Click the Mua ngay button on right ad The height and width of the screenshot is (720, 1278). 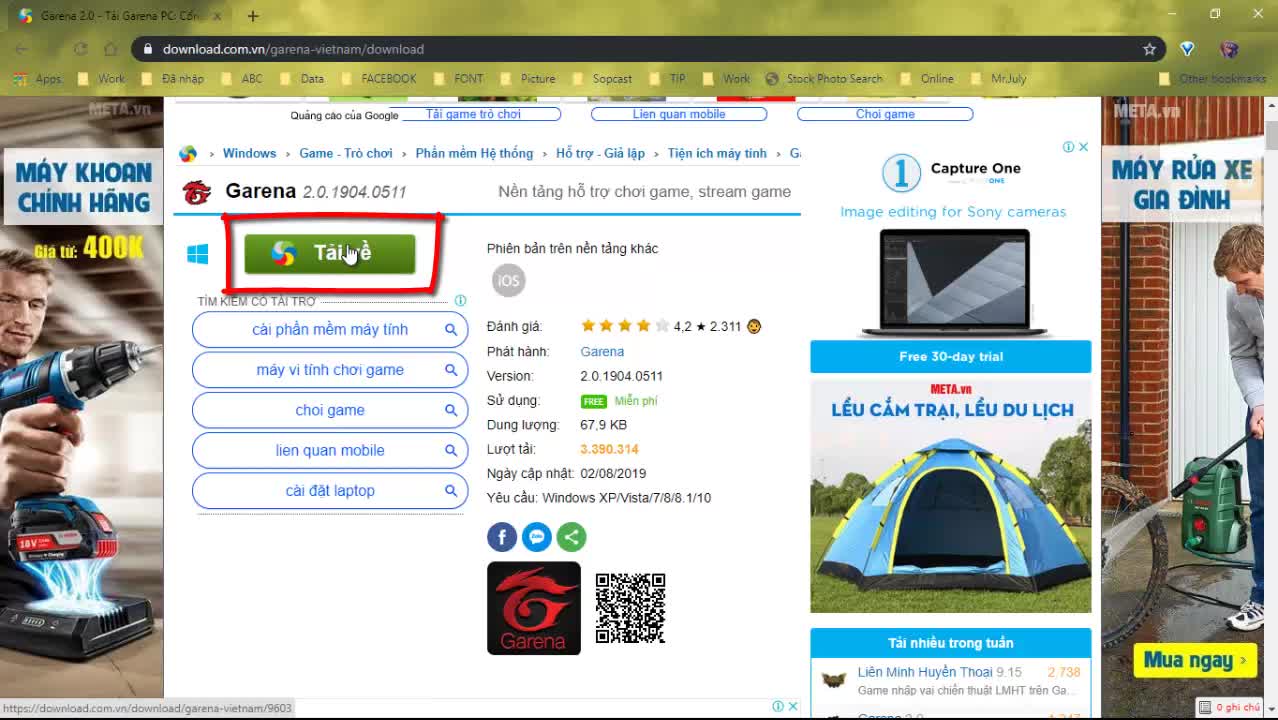(1194, 660)
